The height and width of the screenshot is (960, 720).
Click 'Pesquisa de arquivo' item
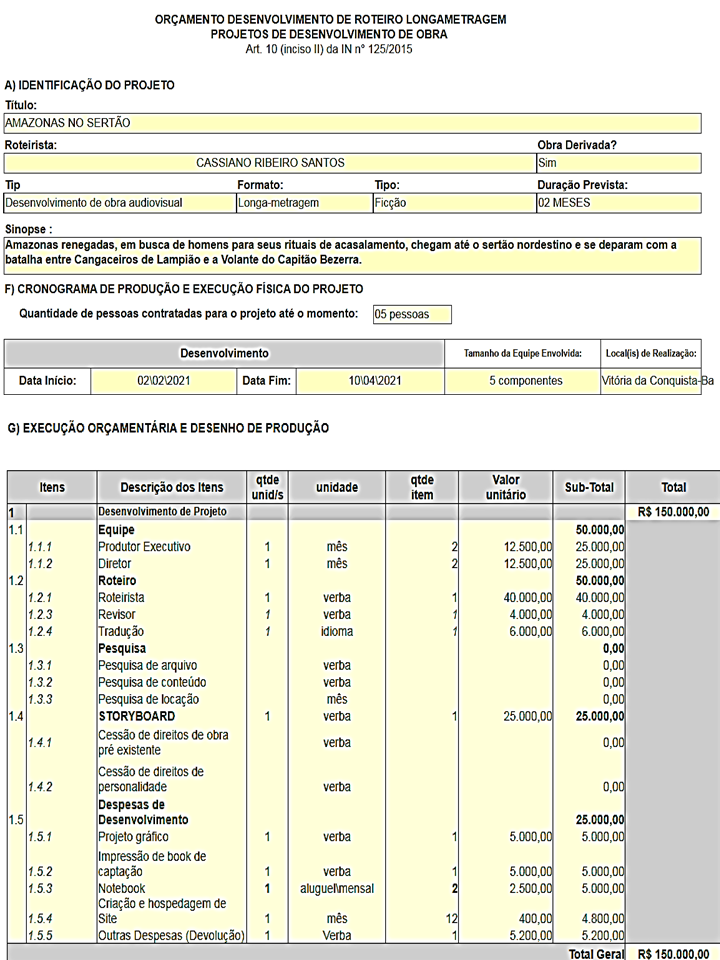point(148,666)
